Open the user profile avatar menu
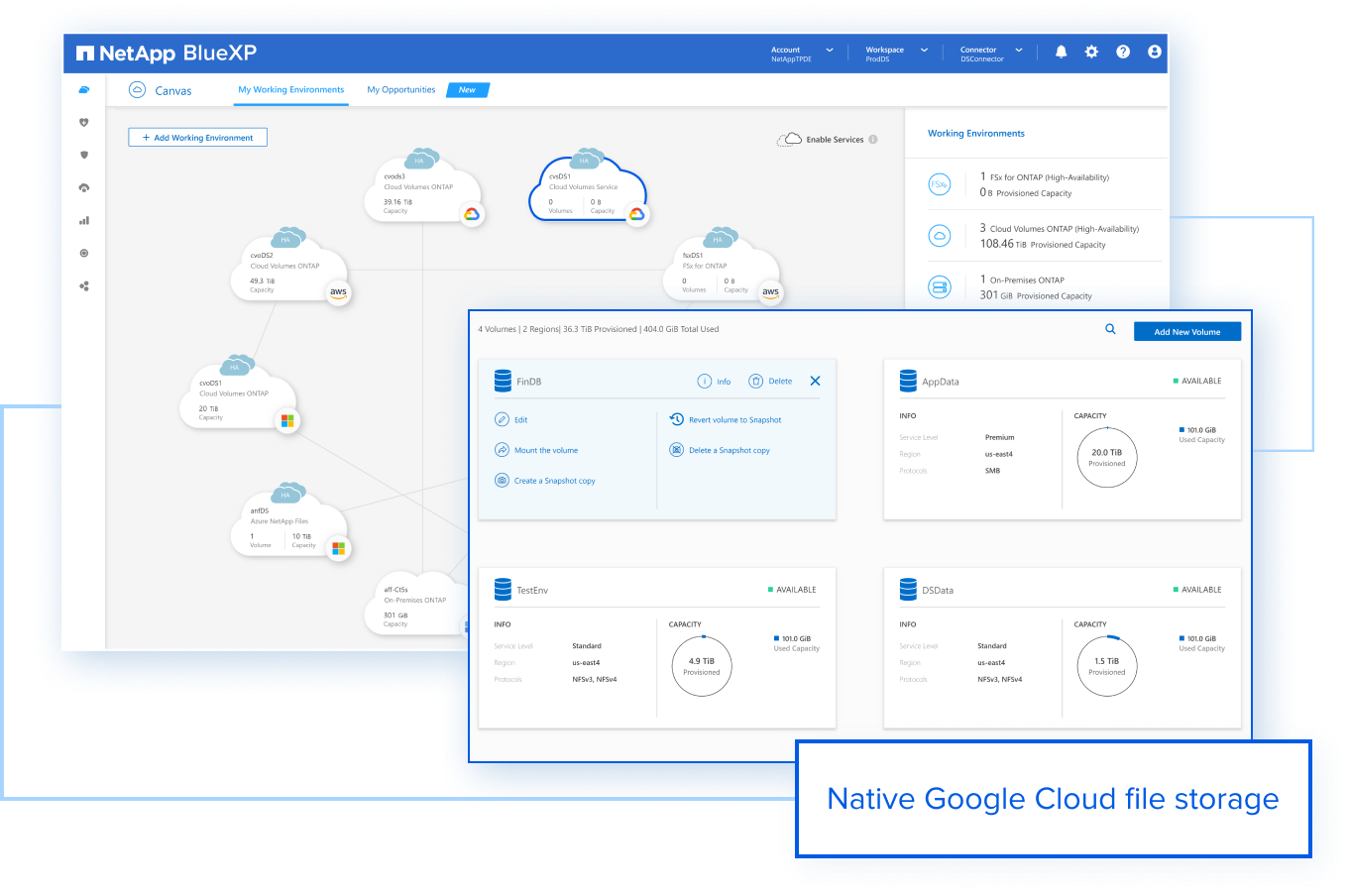This screenshot has height=896, width=1350. 1154,52
